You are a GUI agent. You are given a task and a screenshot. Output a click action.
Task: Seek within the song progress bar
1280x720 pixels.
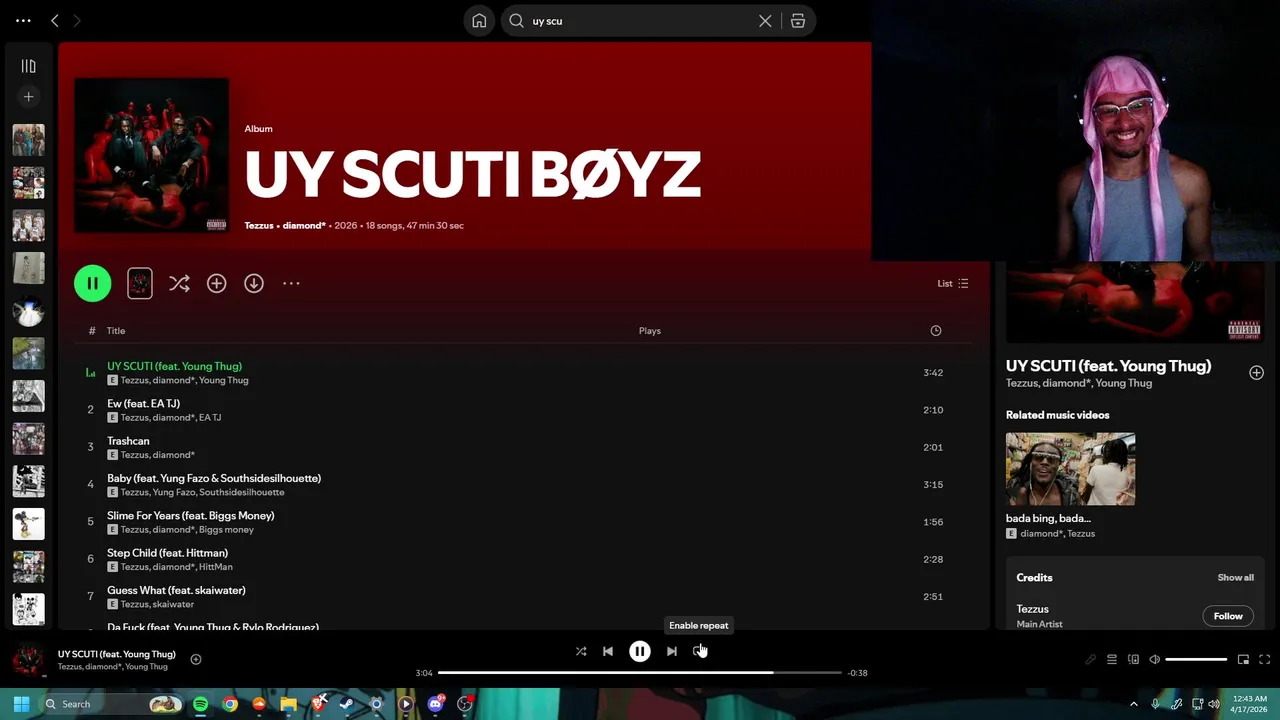[x=640, y=673]
